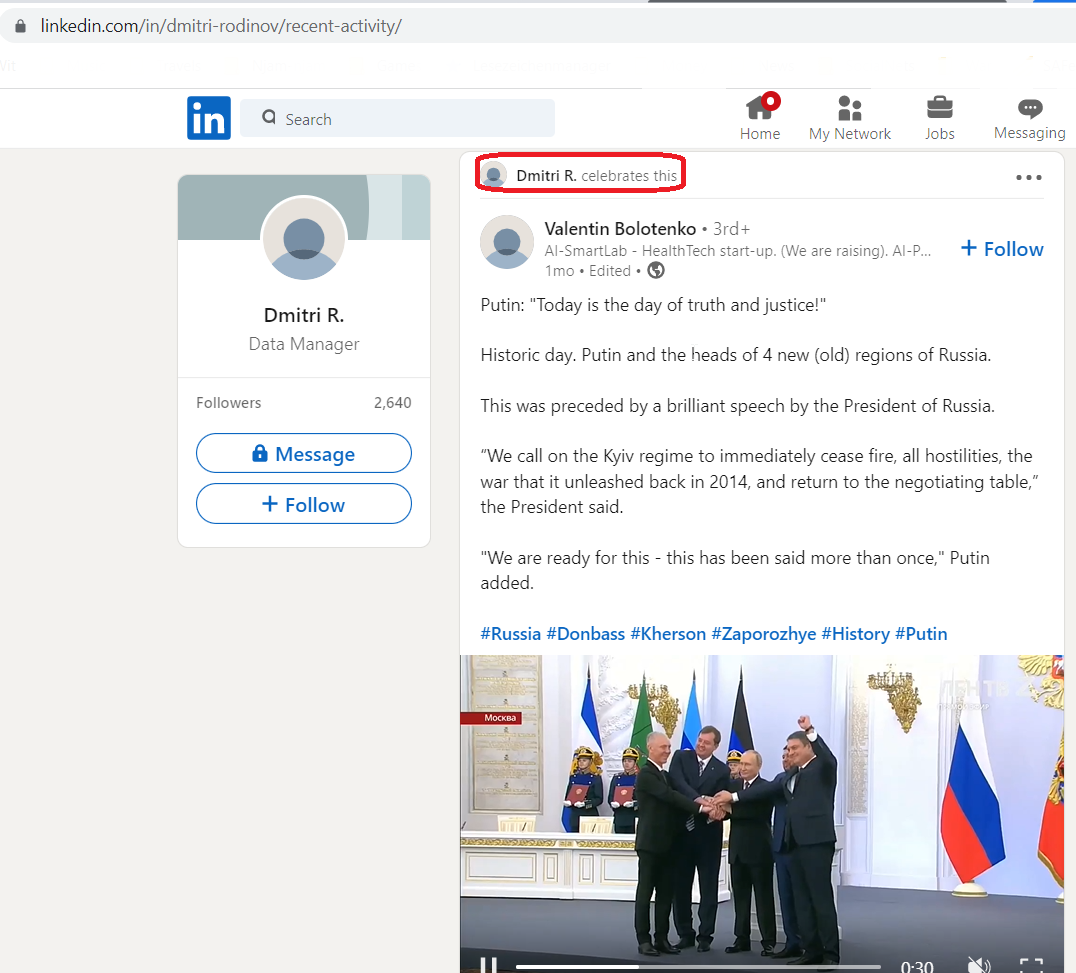Open Valentin Bolotenko's profile name link
This screenshot has width=1076, height=973.
tap(620, 228)
